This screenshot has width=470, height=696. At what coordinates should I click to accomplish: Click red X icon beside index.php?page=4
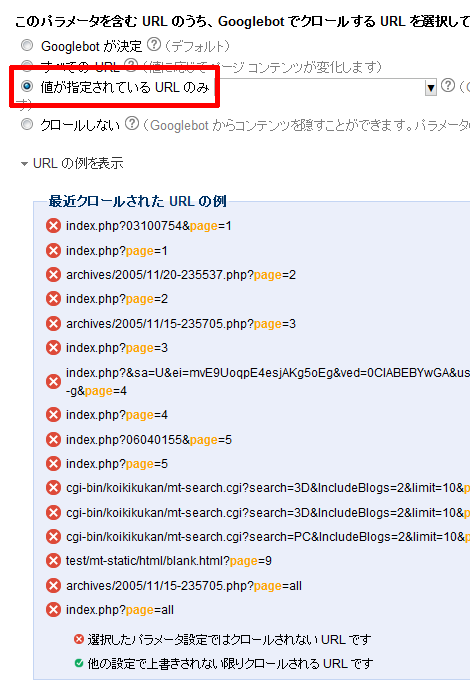point(53,415)
